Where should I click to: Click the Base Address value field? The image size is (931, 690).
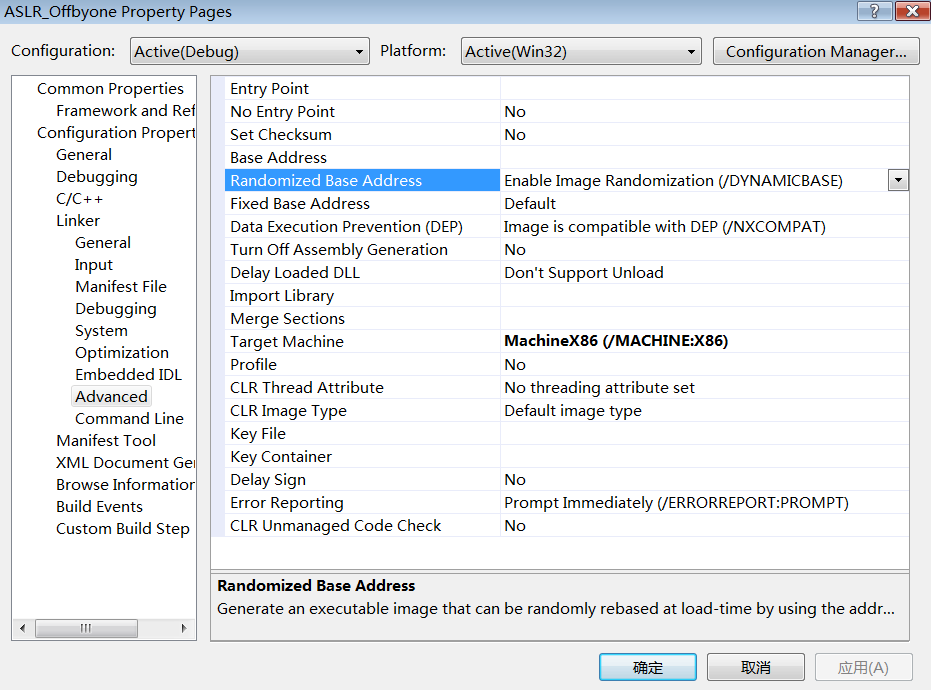[700, 158]
